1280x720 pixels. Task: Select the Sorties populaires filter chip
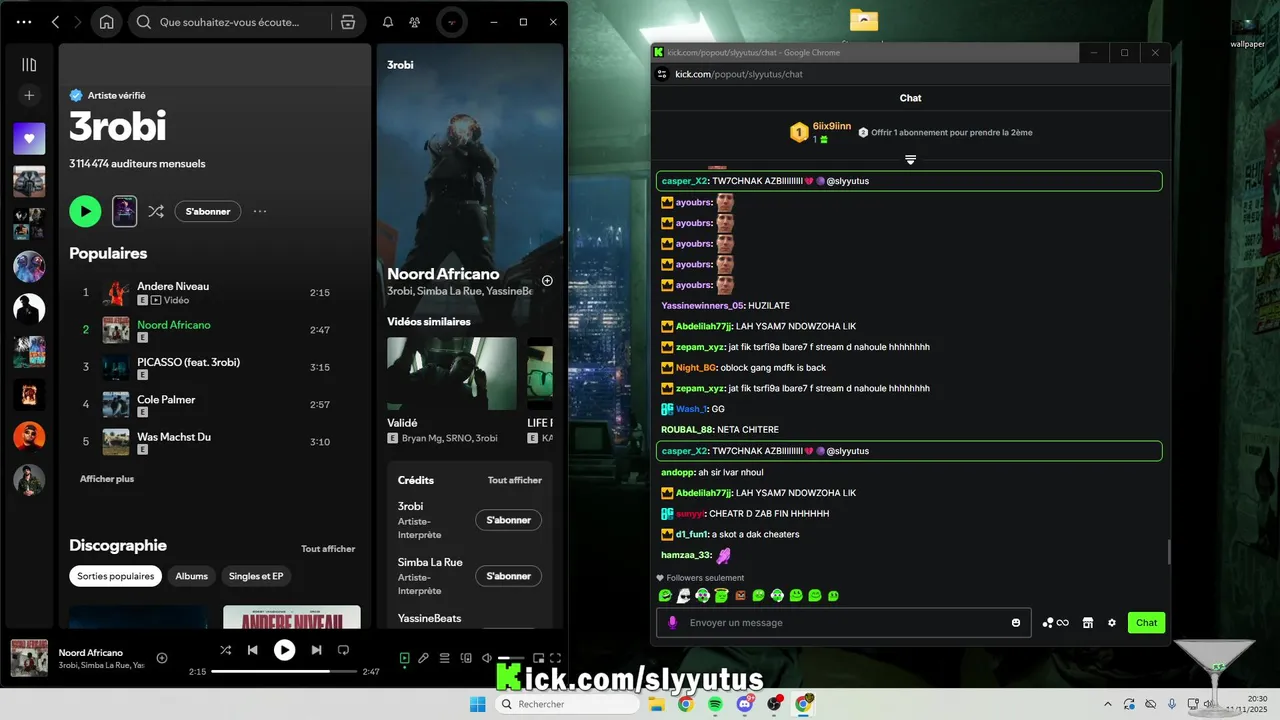[116, 576]
